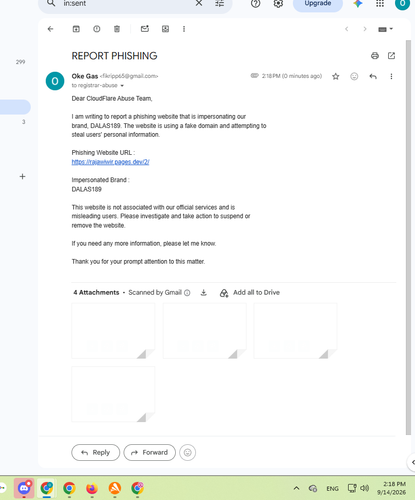Open the Support help menu
Image resolution: width=415 pixels, height=500 pixels.
click(256, 3)
